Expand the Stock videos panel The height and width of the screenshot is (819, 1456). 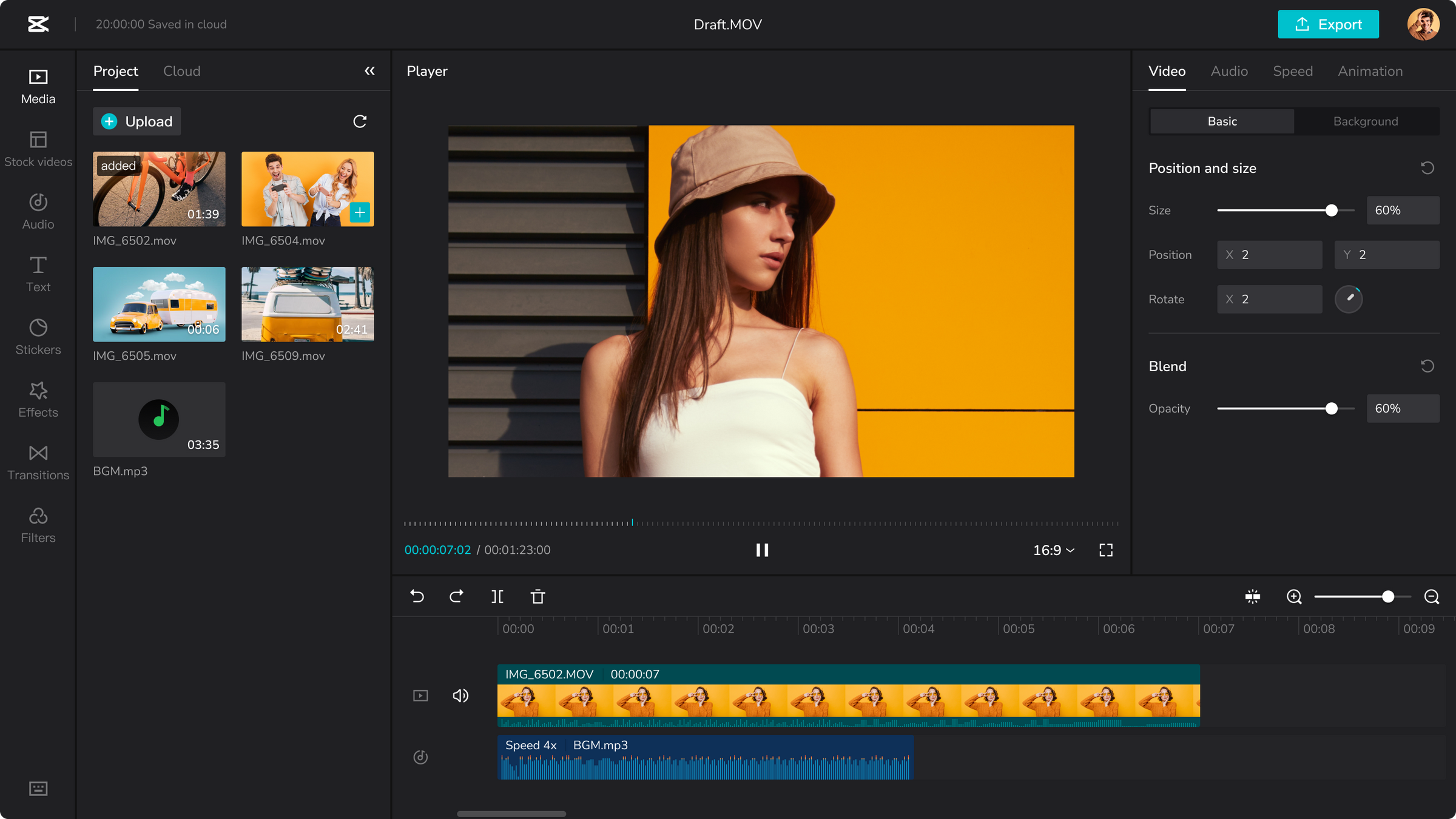tap(37, 148)
